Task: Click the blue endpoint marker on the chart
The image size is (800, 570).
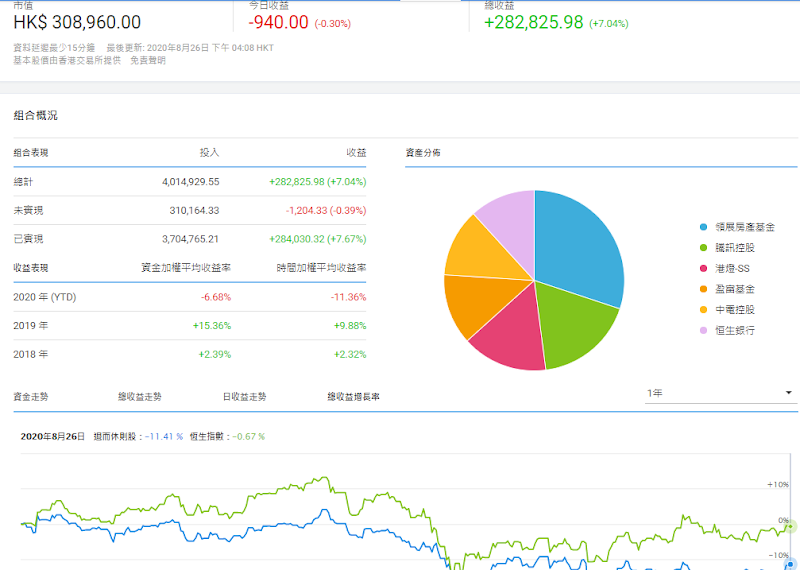Action: point(791,564)
